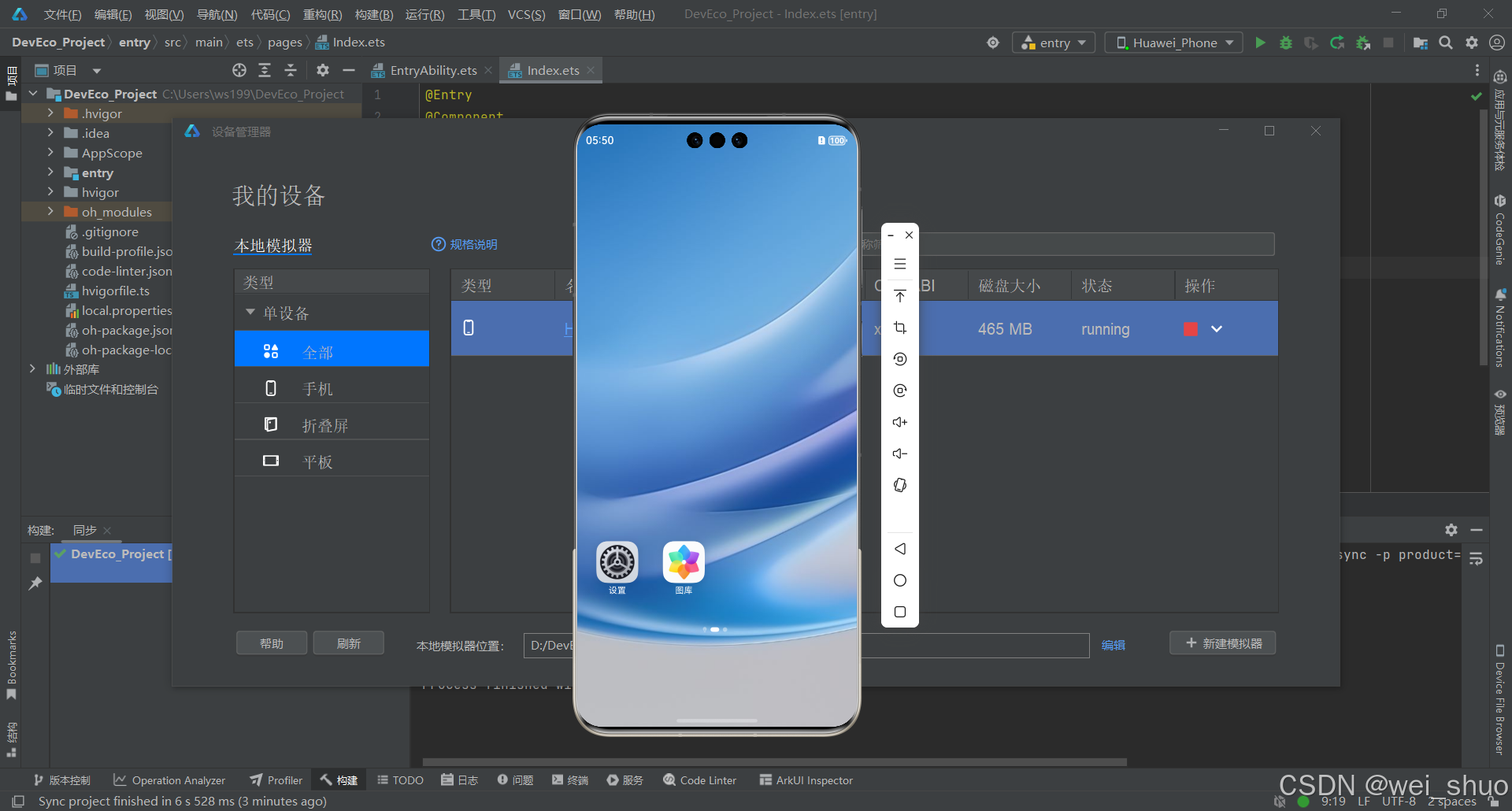Expand the AppScope folder
The height and width of the screenshot is (811, 1512).
tap(50, 153)
